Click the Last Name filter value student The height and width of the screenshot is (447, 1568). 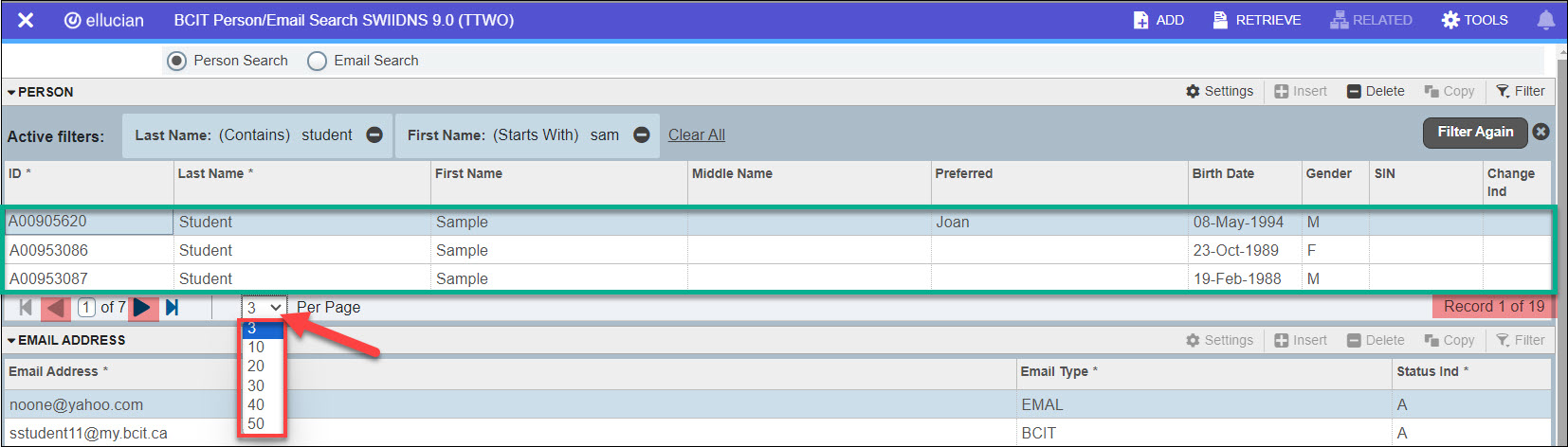[327, 135]
